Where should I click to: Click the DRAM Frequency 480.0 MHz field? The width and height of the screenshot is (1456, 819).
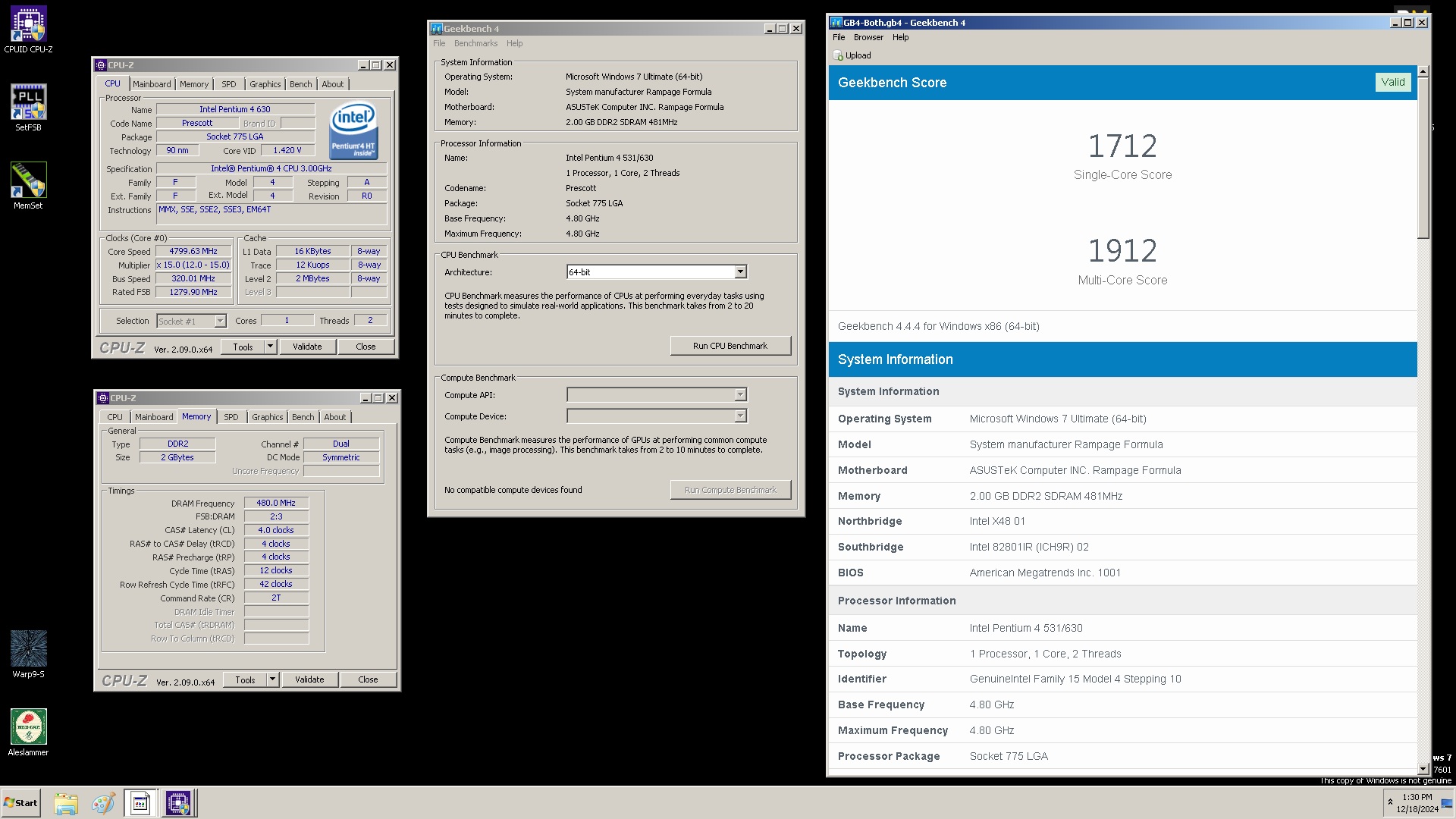tap(276, 503)
